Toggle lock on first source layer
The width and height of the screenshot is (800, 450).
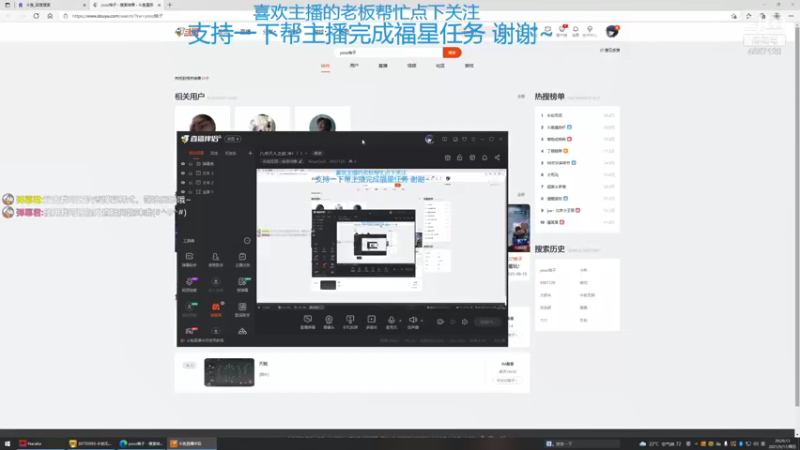[x=191, y=164]
